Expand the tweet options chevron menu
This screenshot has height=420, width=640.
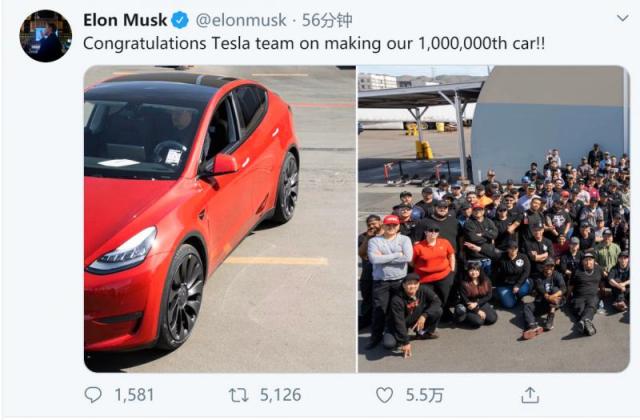622,18
